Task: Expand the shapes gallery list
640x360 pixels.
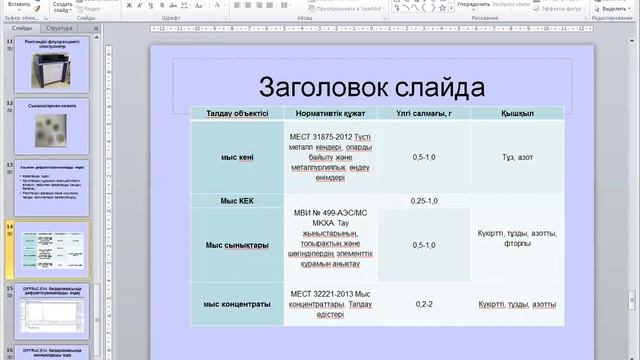Action: (451, 9)
